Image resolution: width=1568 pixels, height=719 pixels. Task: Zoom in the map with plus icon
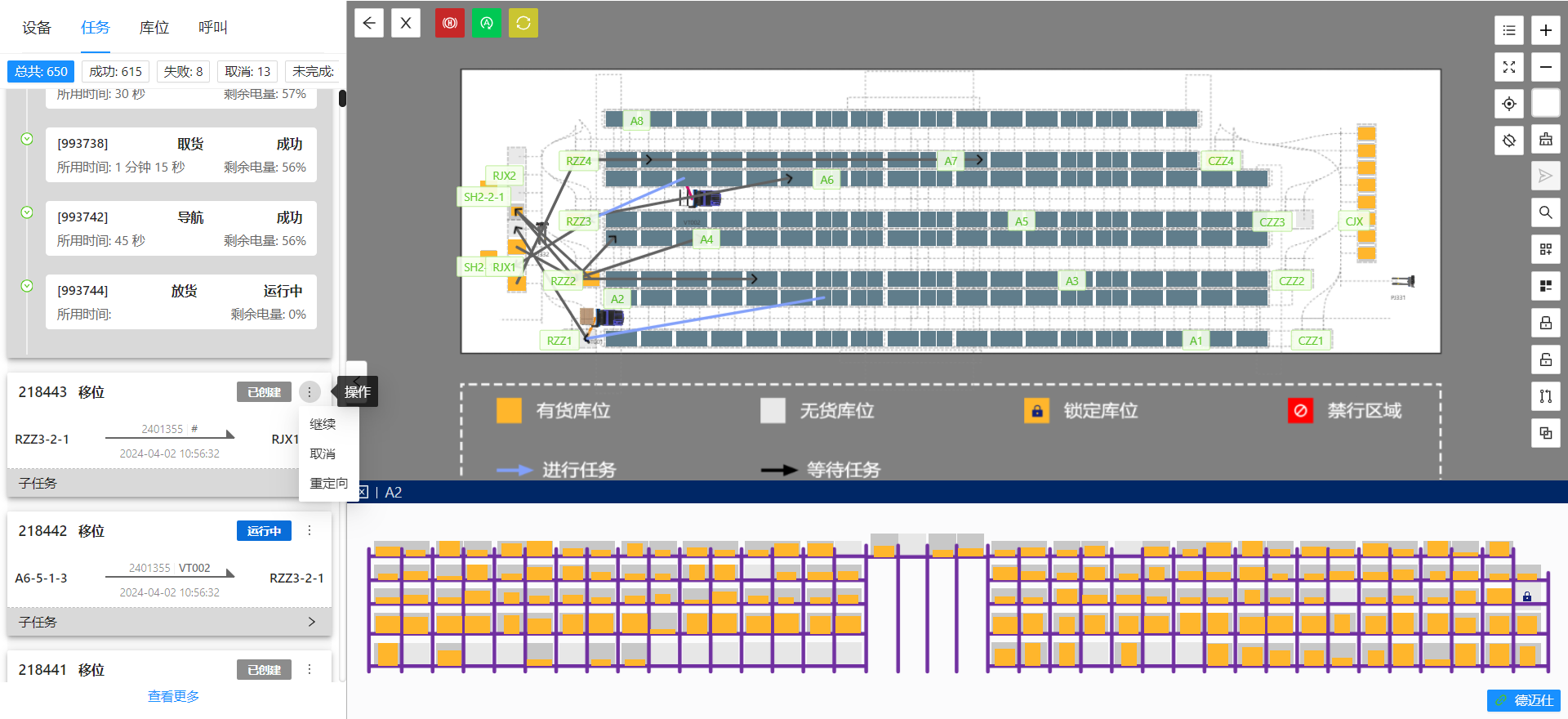(x=1546, y=30)
